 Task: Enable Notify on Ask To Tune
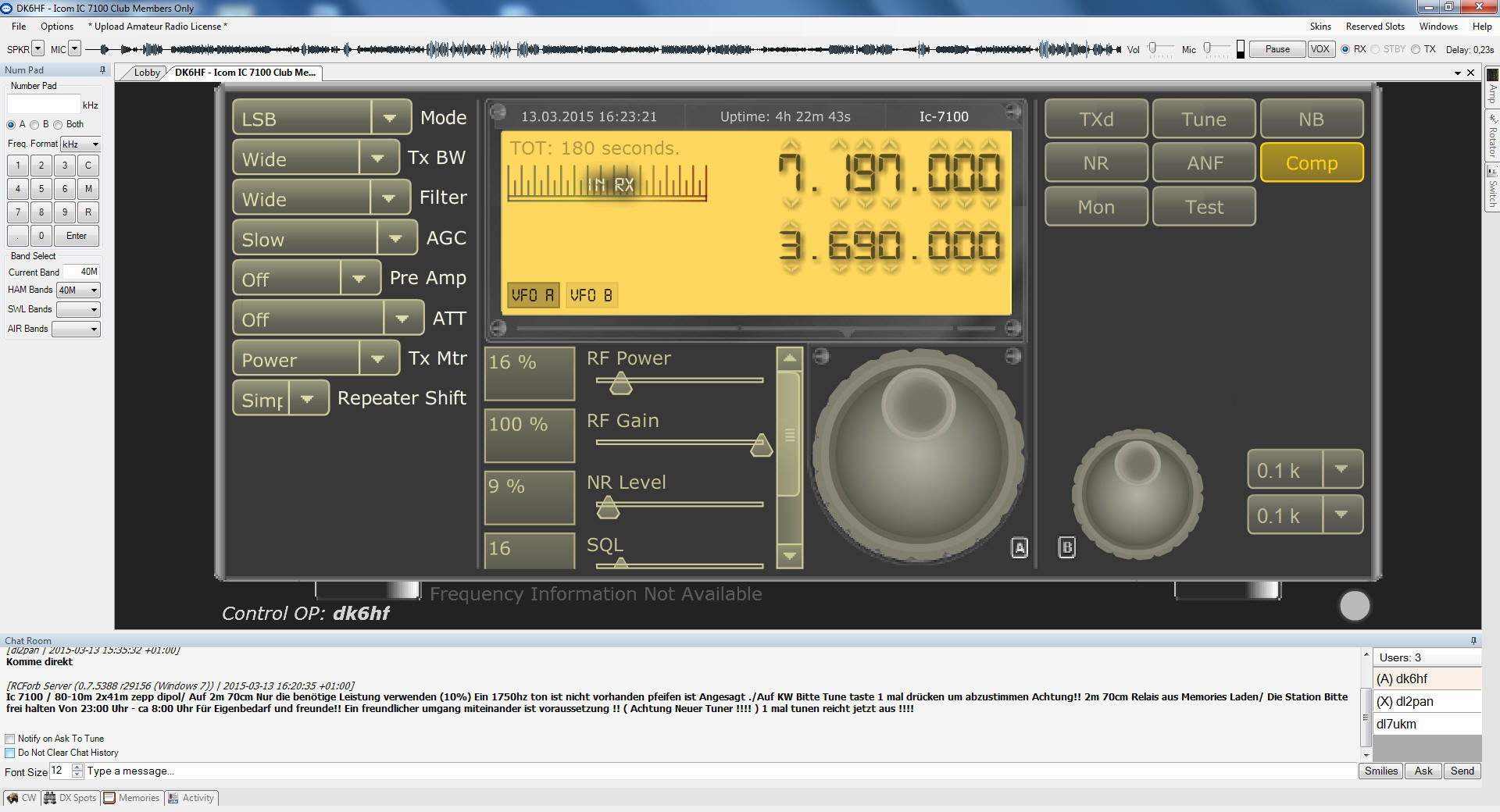[x=10, y=739]
